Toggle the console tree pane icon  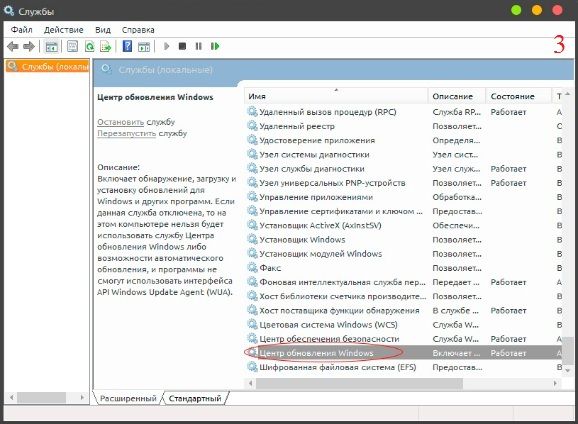pos(51,46)
